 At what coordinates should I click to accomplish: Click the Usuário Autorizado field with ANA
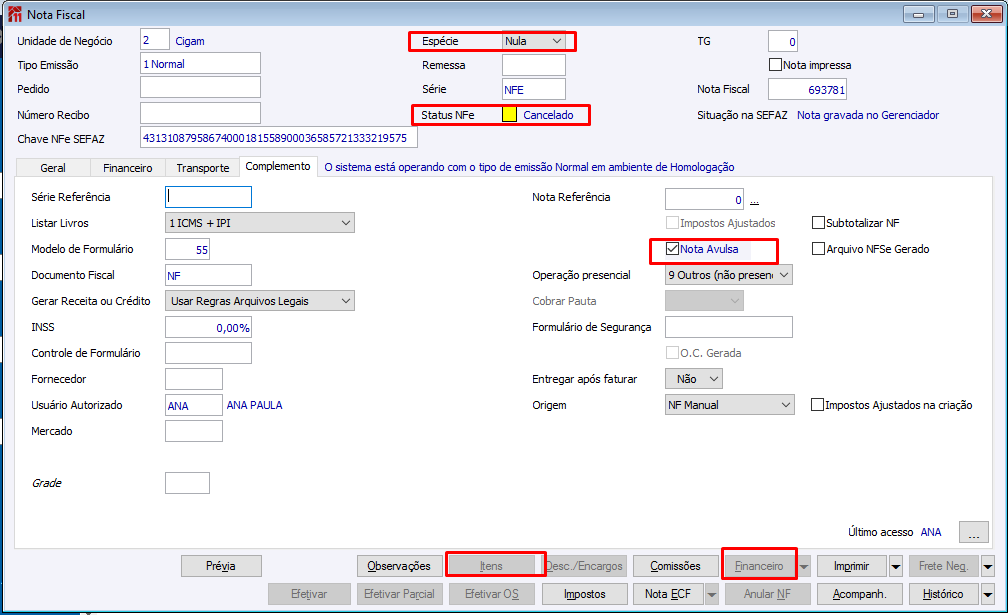point(194,405)
